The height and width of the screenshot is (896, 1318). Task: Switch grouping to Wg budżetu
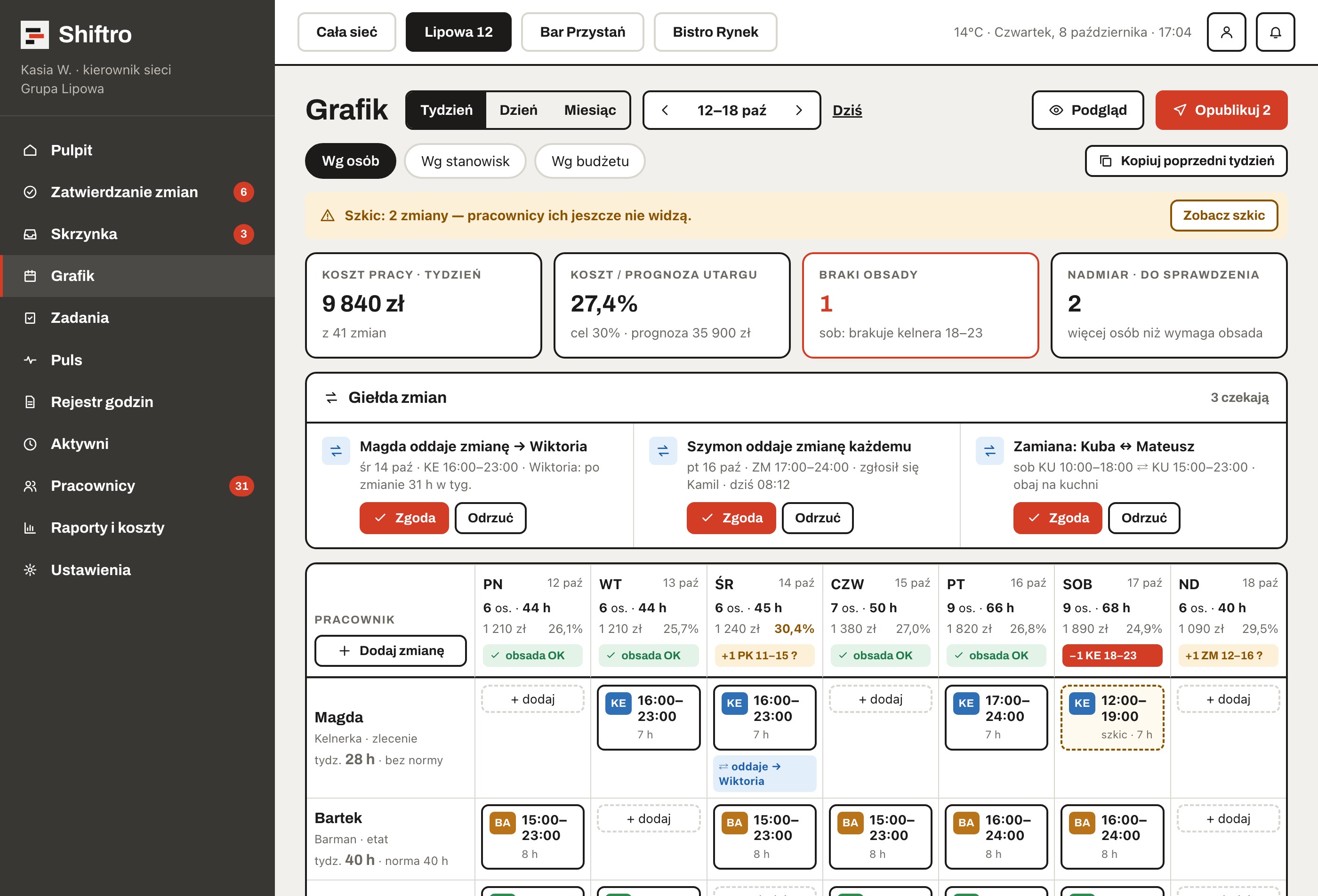[590, 161]
